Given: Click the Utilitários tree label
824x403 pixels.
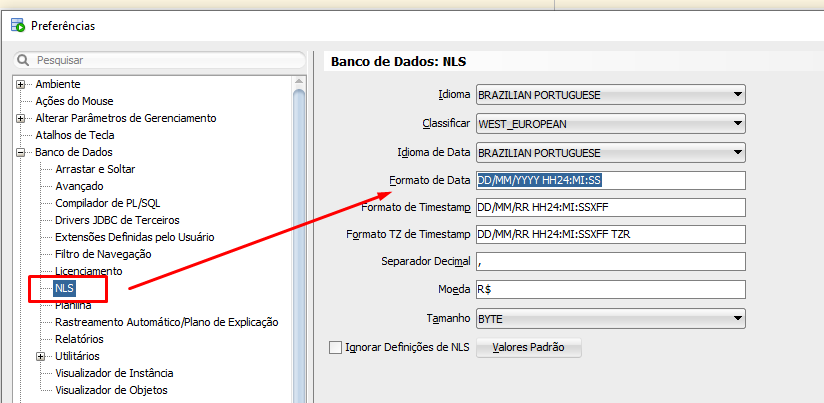Looking at the screenshot, I should point(77,356).
